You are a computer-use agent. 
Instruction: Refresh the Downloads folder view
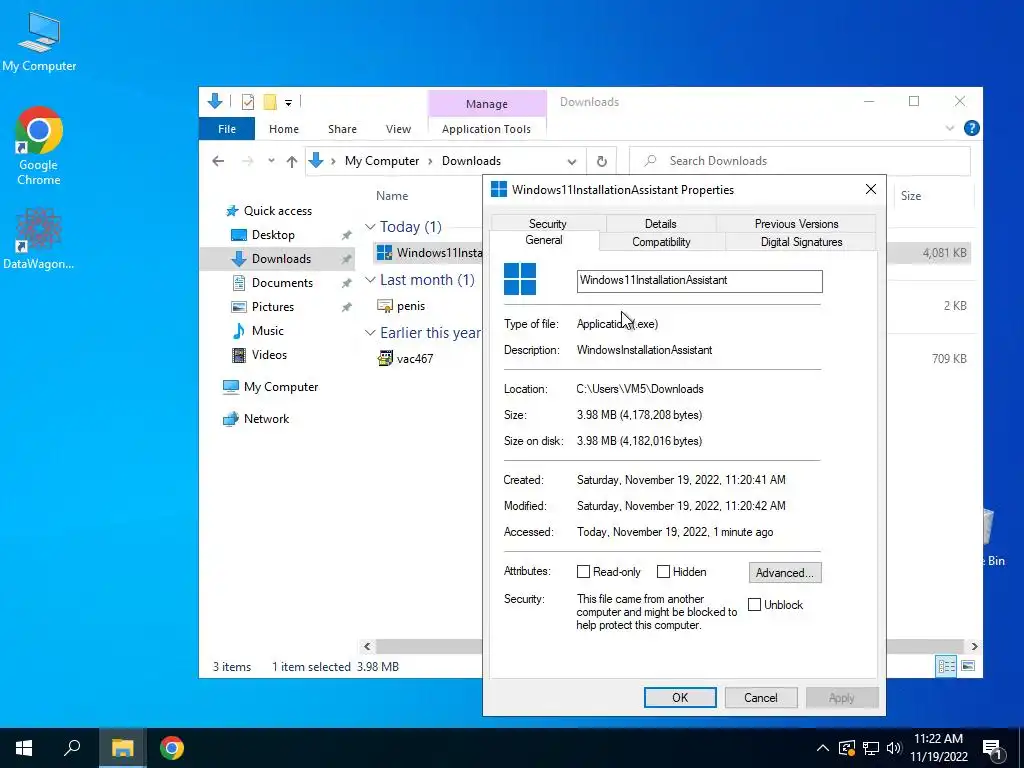tap(601, 161)
